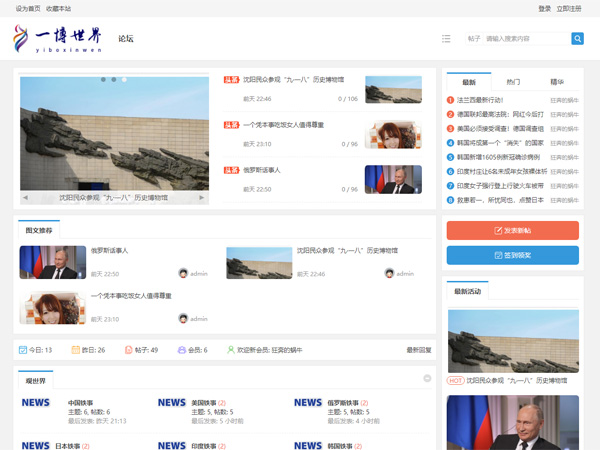Select the 最新活动 tab header
The width and height of the screenshot is (600, 450).
pyautogui.click(x=468, y=291)
